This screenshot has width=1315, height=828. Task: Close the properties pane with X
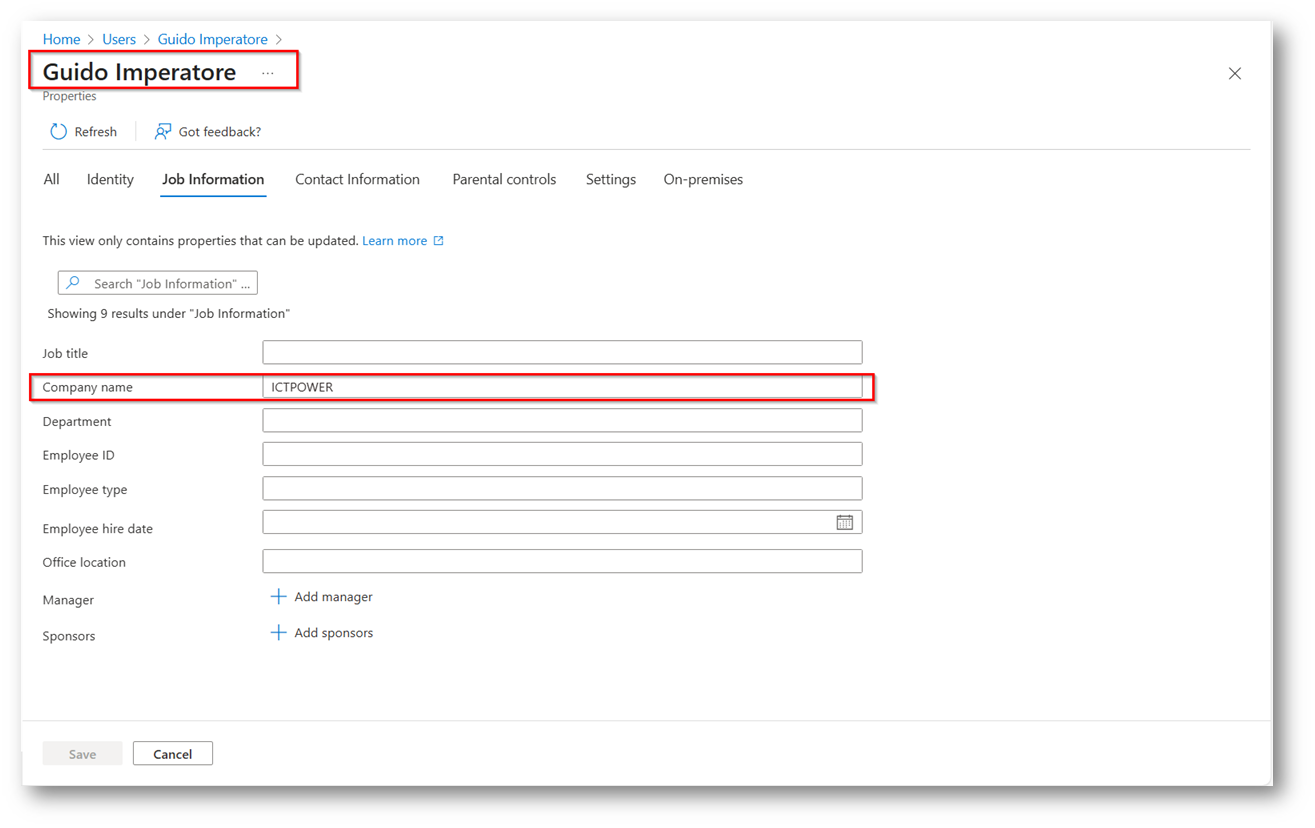pyautogui.click(x=1234, y=74)
